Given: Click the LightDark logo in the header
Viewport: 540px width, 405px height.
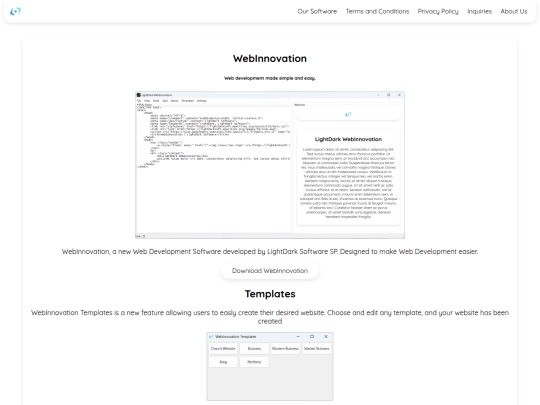Looking at the screenshot, I should pyautogui.click(x=15, y=11).
